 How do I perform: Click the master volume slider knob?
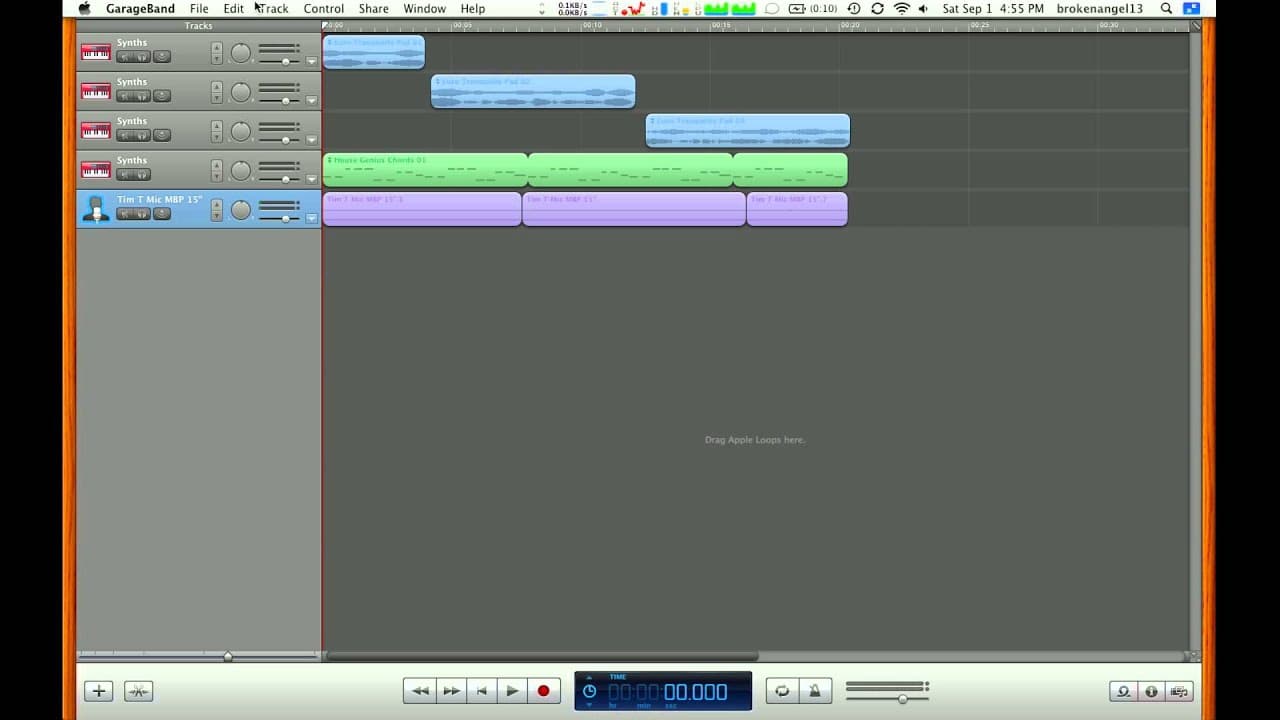902,698
